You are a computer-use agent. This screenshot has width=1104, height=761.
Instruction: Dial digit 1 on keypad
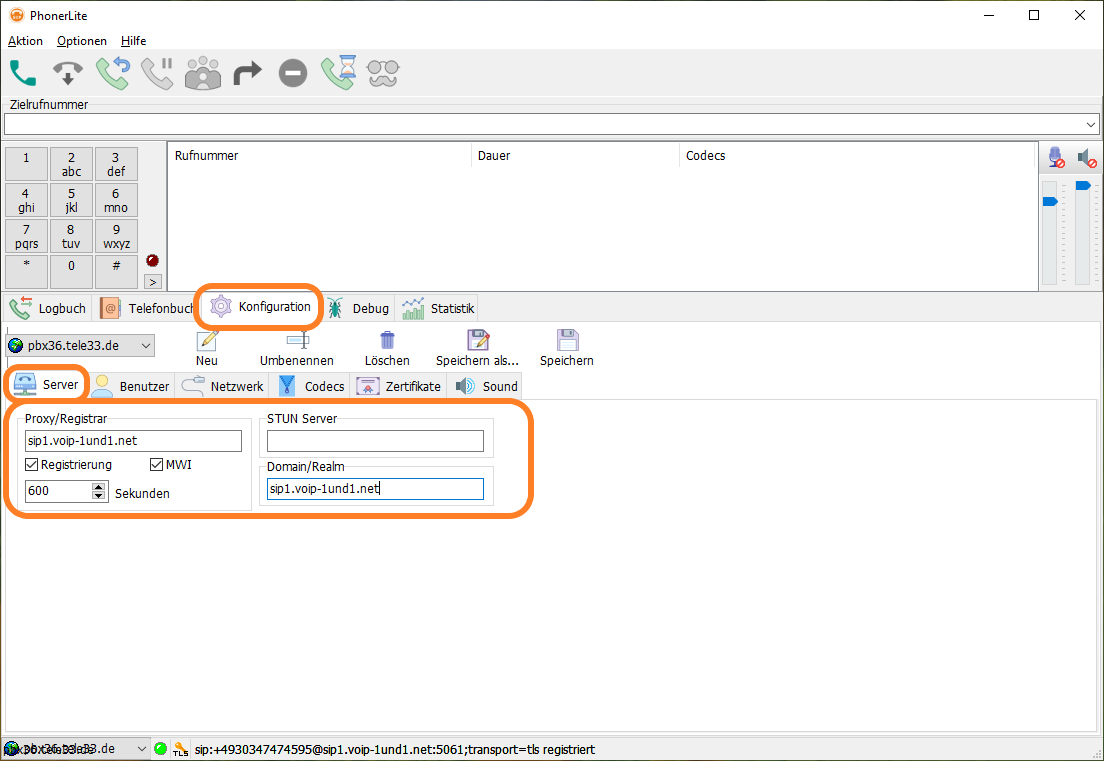[26, 164]
